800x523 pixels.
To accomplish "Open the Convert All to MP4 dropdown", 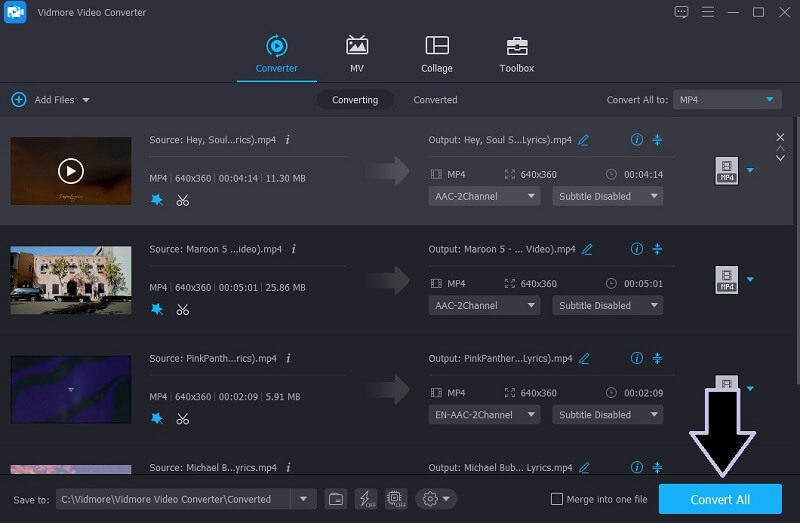I will (x=726, y=100).
